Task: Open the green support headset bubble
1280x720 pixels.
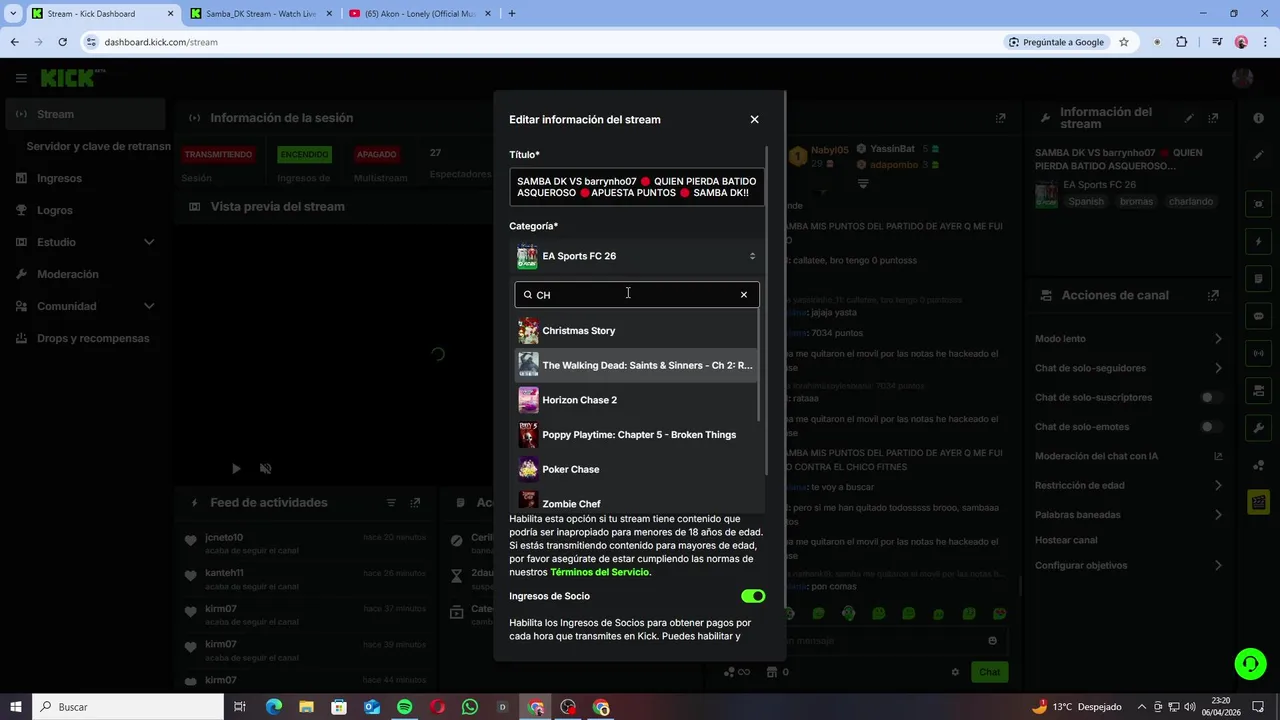Action: pos(1249,663)
